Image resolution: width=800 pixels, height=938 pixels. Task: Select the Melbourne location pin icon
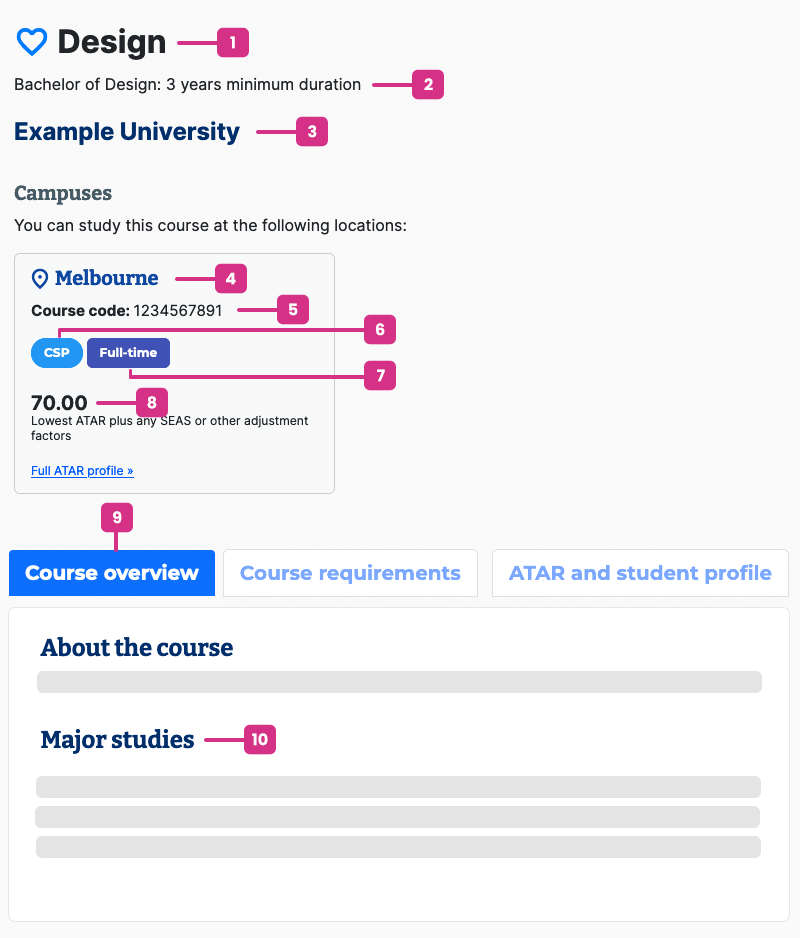[38, 278]
